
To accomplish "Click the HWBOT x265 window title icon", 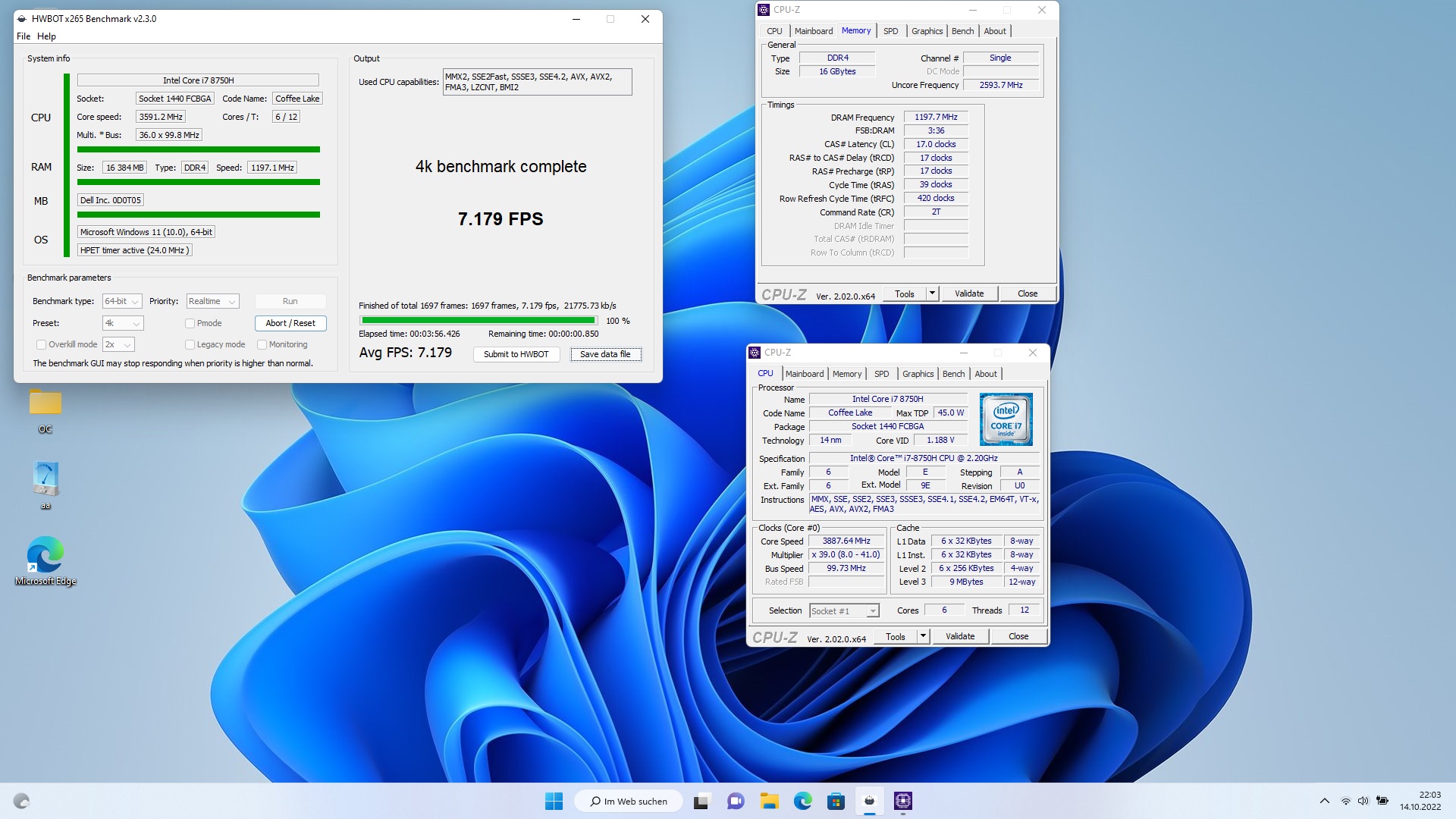I will (22, 19).
